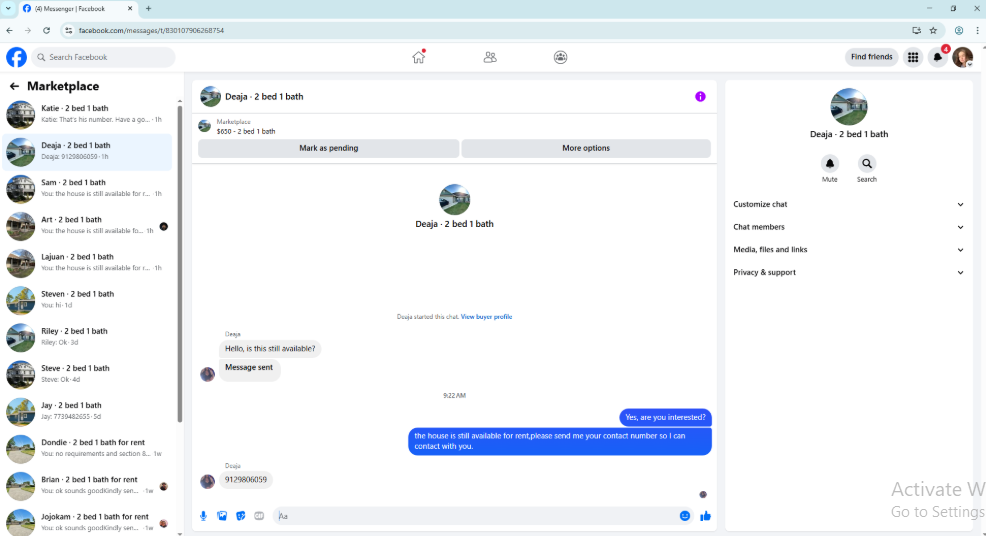This screenshot has width=986, height=536.
Task: Open Jay · 2 bed 1 bath chat
Action: 87,411
